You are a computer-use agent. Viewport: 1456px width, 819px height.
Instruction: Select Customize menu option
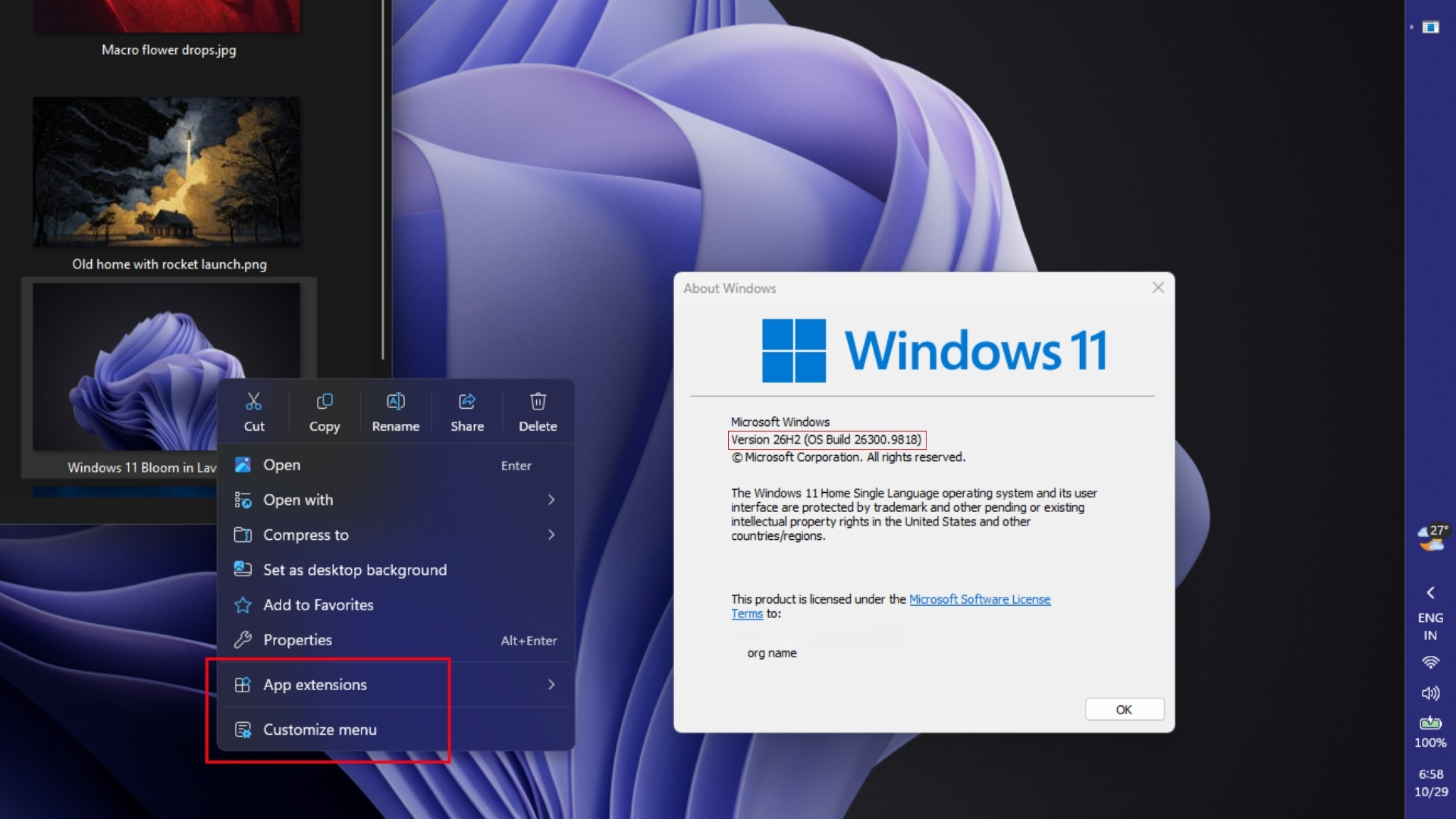click(x=395, y=730)
